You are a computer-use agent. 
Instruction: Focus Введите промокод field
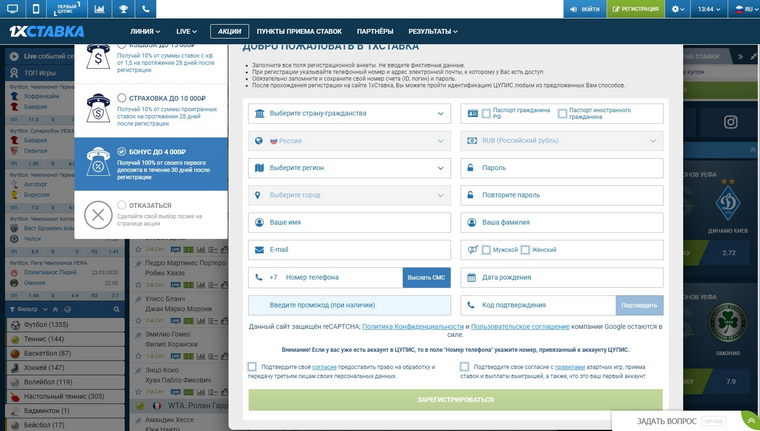(x=349, y=305)
